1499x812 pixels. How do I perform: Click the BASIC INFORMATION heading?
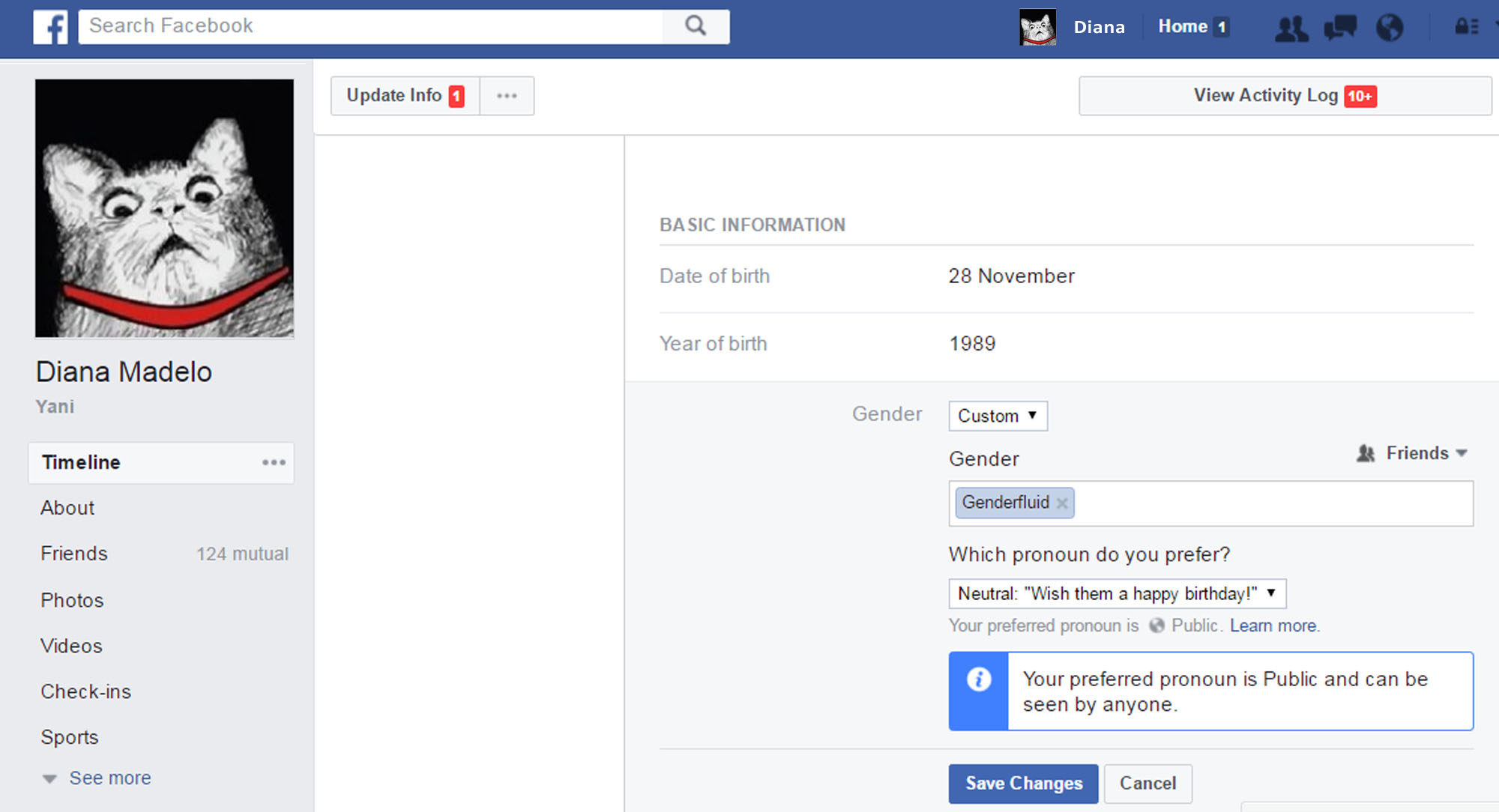tap(752, 225)
